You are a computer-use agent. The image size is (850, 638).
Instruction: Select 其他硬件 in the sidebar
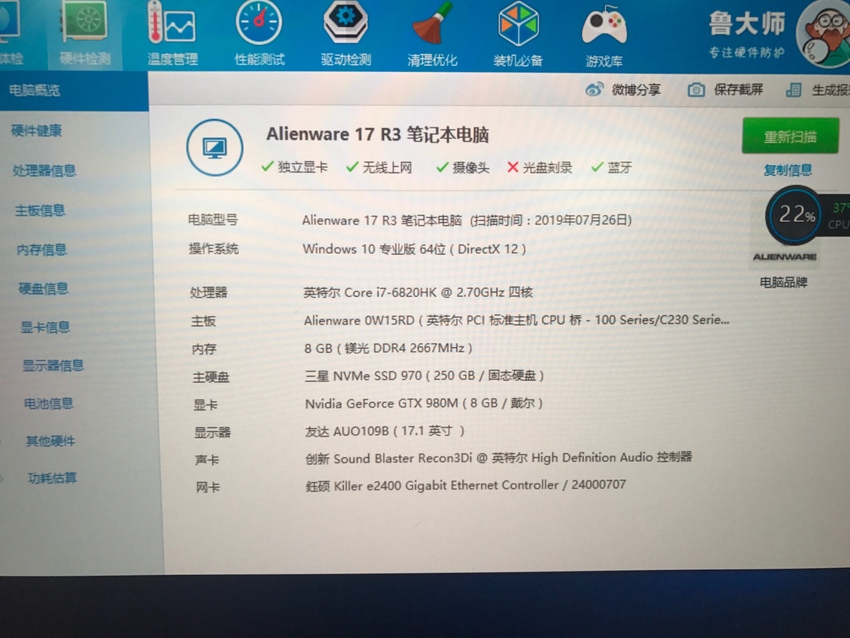[50, 441]
